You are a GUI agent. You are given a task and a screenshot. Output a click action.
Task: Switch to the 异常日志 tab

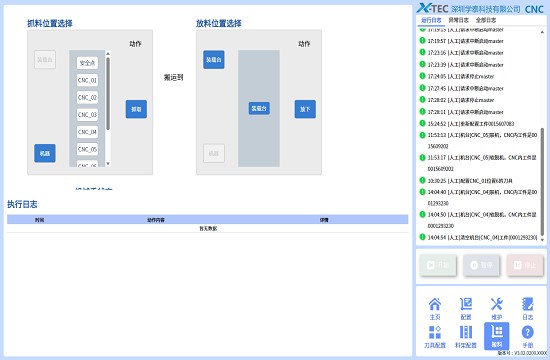[x=458, y=20]
